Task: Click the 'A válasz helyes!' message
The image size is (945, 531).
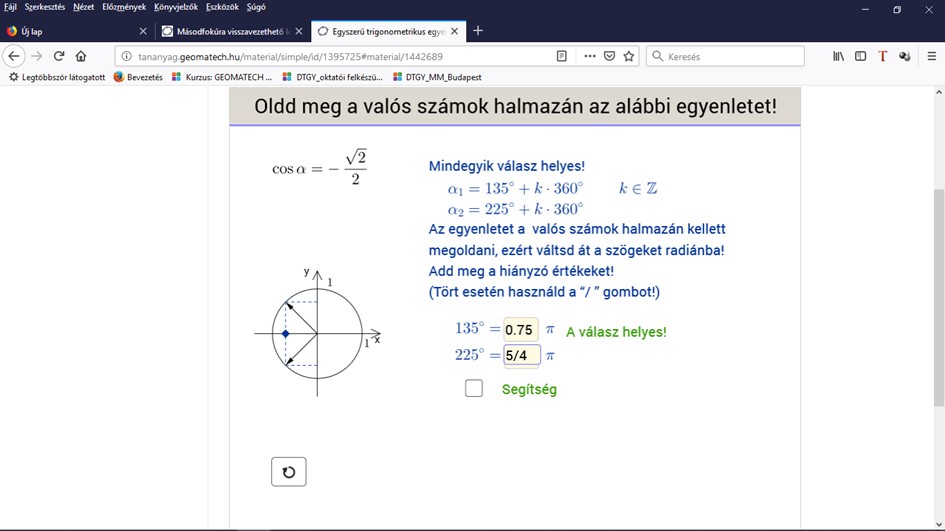Action: coord(616,332)
